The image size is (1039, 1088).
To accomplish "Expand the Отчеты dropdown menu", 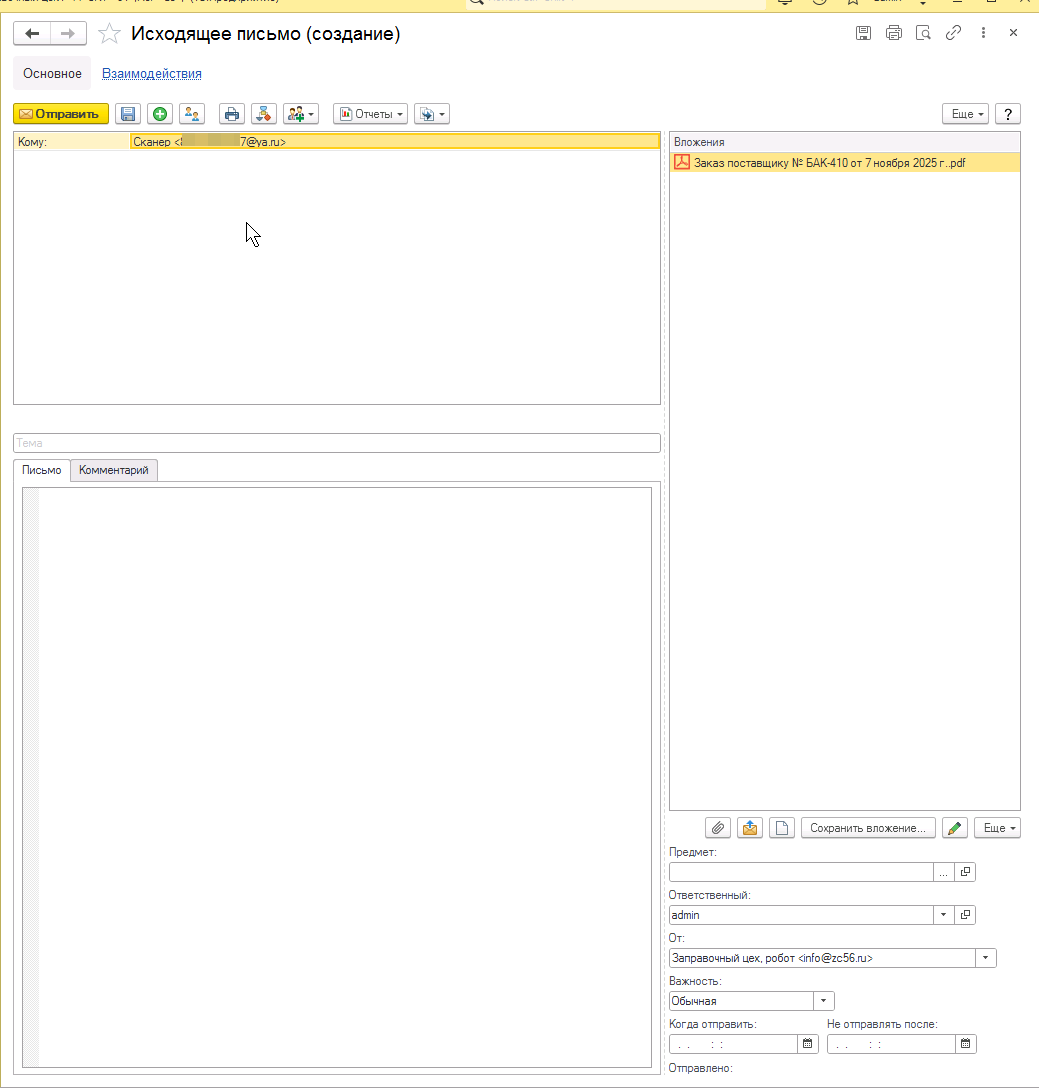I will pos(370,114).
